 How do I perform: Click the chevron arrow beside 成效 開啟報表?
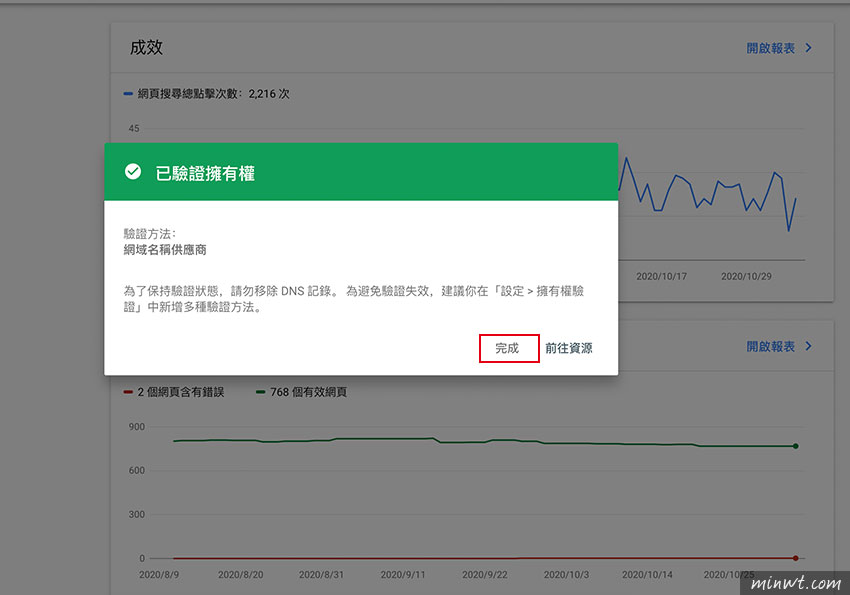tap(809, 48)
